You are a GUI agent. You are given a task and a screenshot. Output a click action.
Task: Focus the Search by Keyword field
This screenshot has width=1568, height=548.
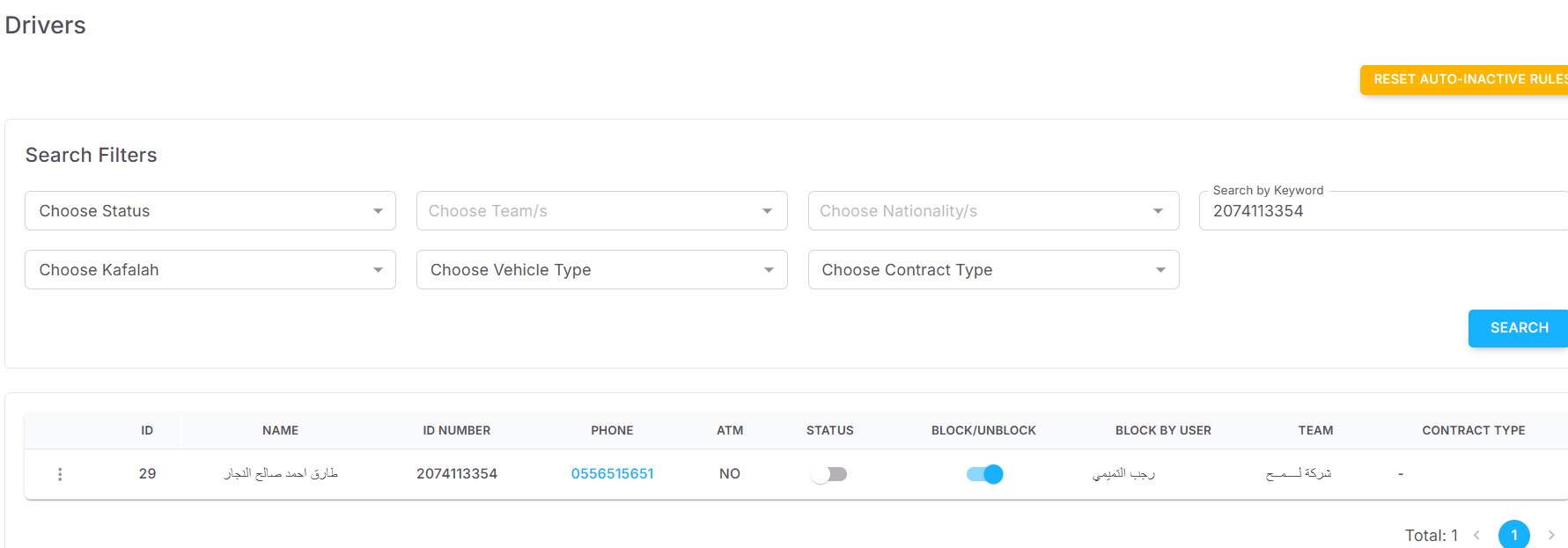pyautogui.click(x=1383, y=211)
